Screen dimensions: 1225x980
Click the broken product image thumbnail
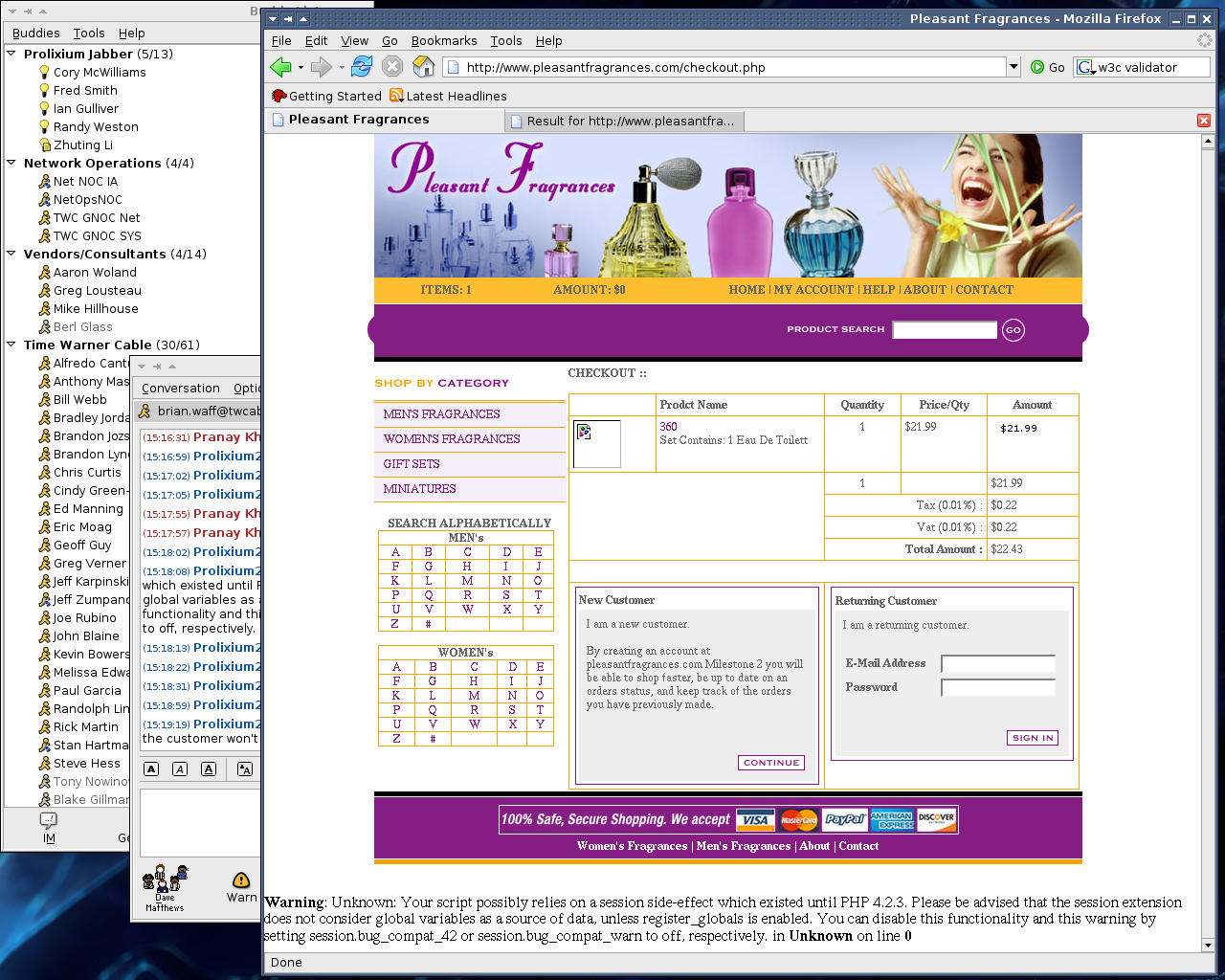click(x=596, y=444)
